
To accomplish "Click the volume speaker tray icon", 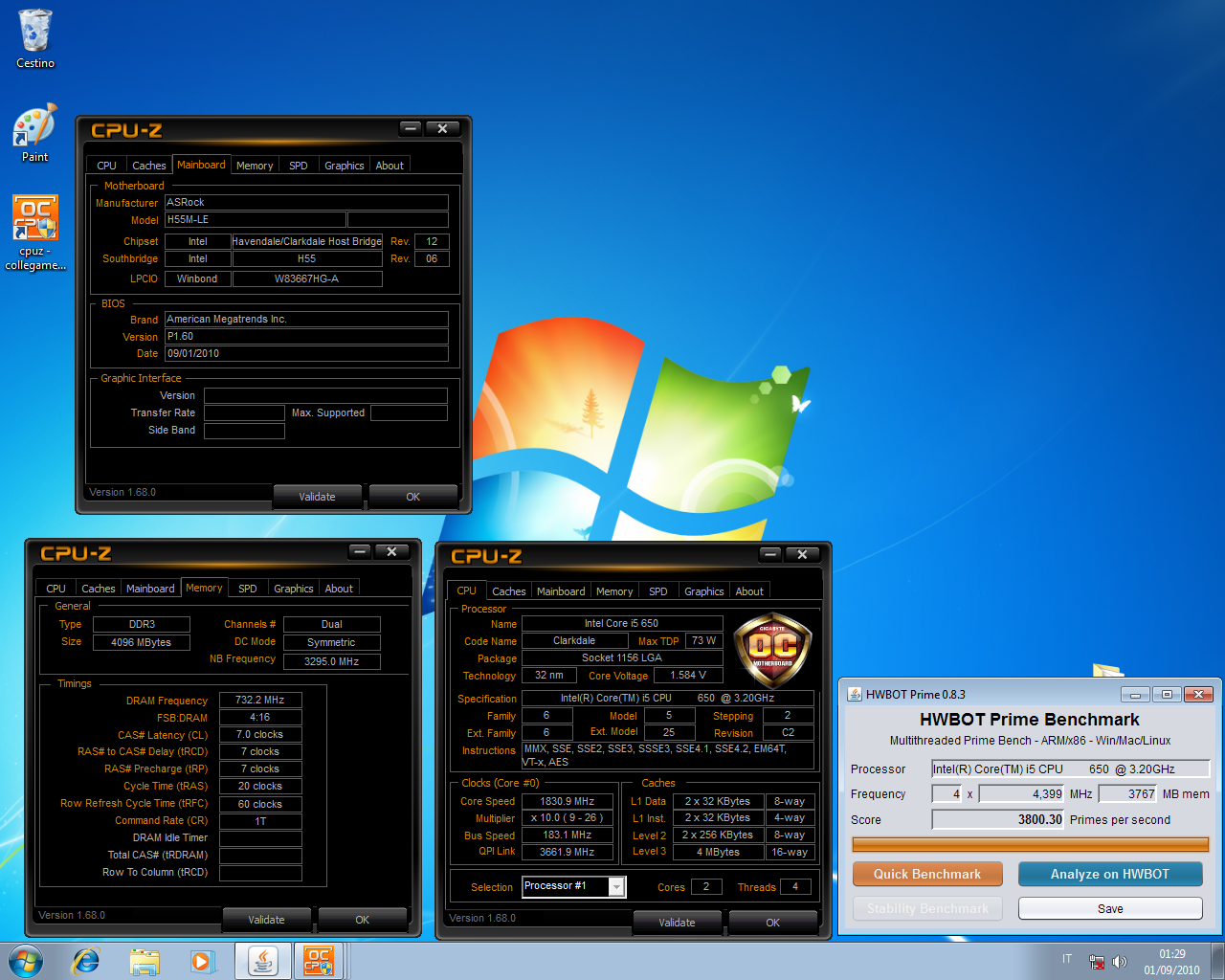I will pos(1120,962).
